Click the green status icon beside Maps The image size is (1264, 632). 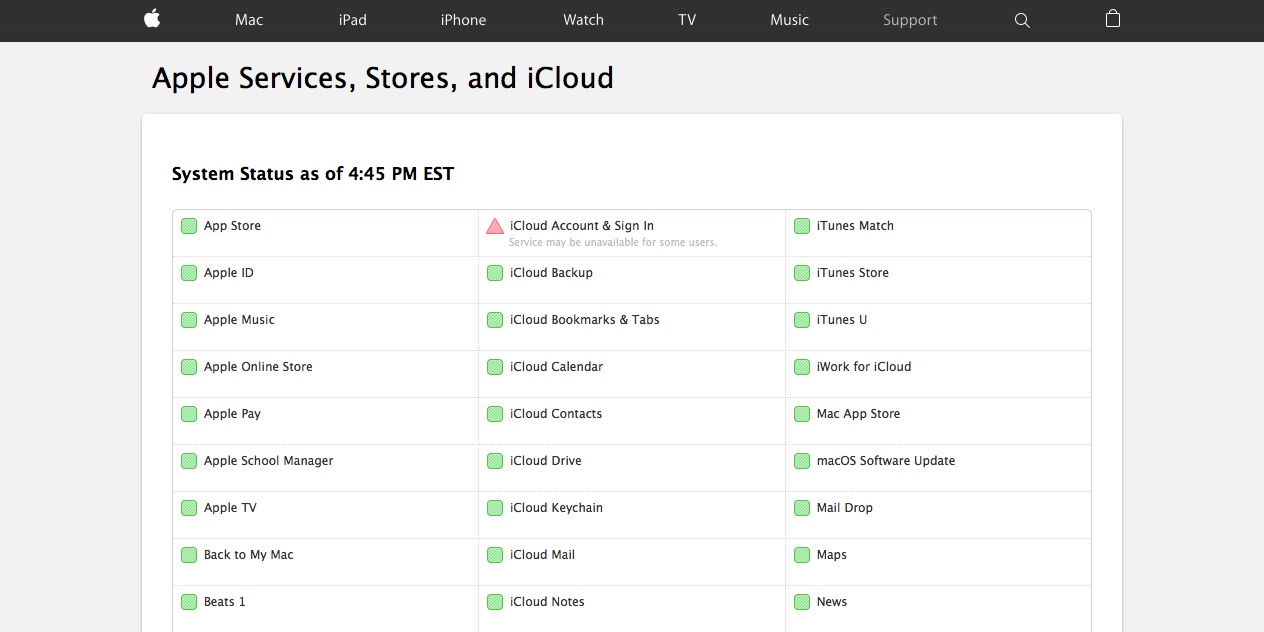click(x=802, y=555)
